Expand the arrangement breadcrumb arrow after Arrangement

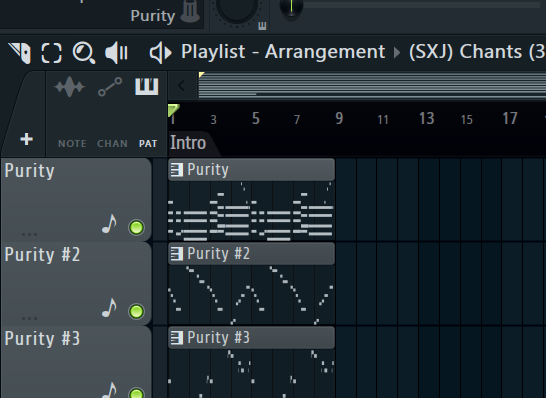(x=397, y=53)
